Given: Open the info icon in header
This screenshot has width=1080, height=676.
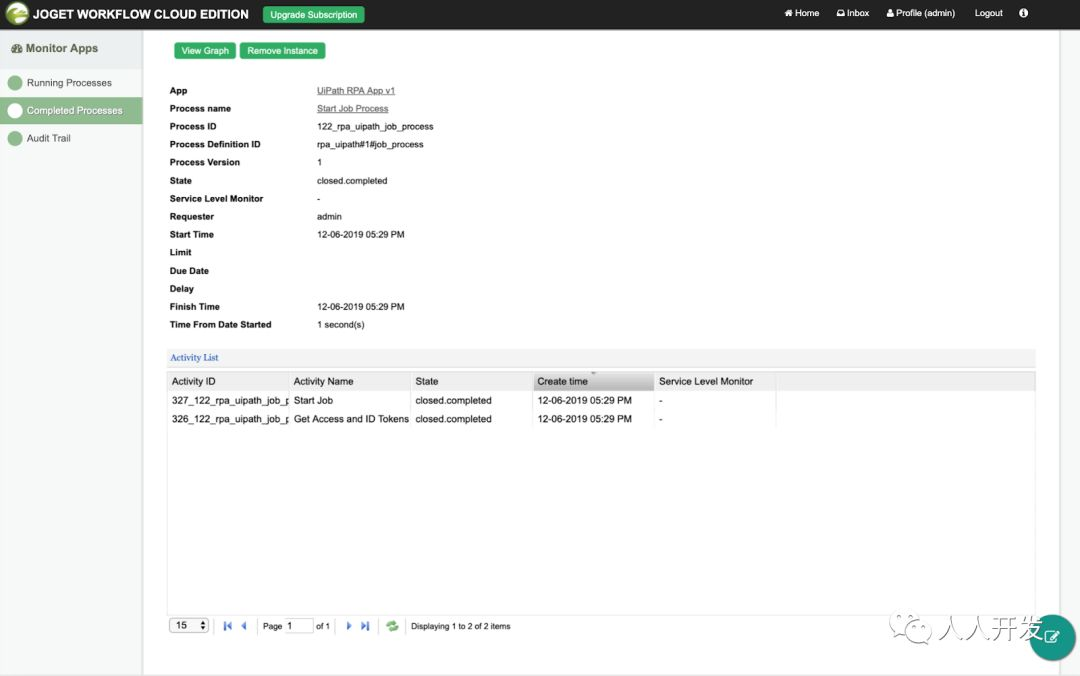Looking at the screenshot, I should tap(1024, 13).
